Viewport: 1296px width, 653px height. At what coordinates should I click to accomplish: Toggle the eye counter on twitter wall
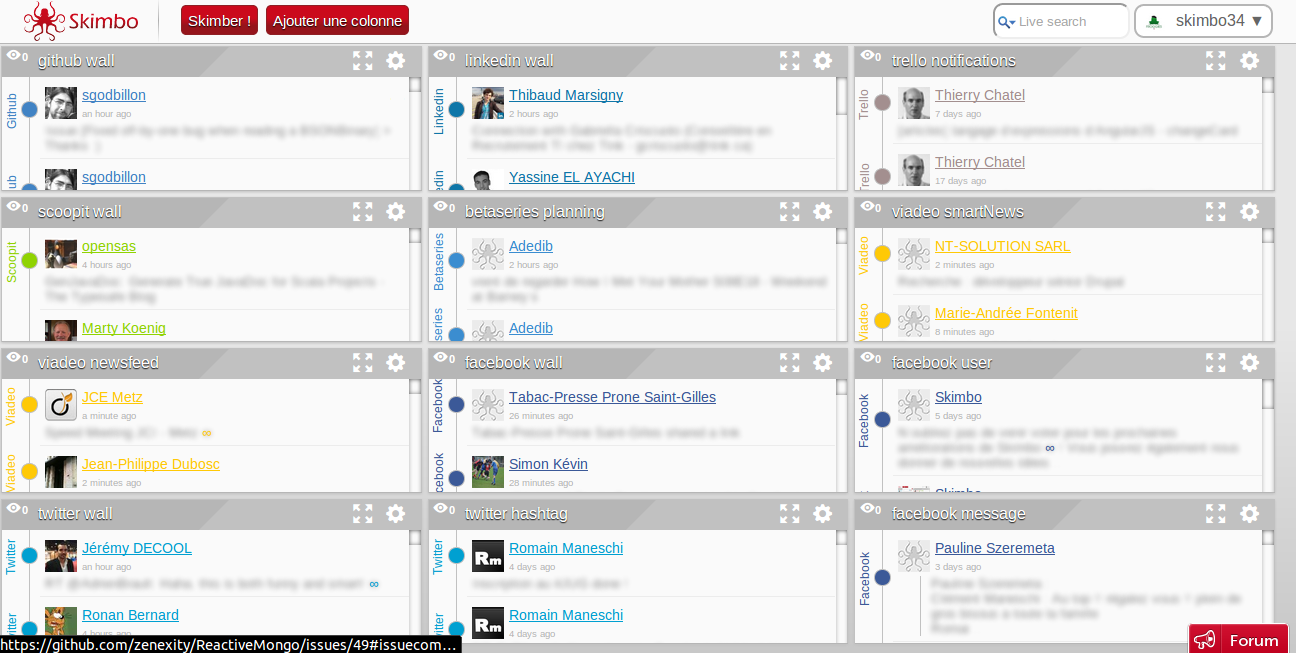tap(17, 510)
